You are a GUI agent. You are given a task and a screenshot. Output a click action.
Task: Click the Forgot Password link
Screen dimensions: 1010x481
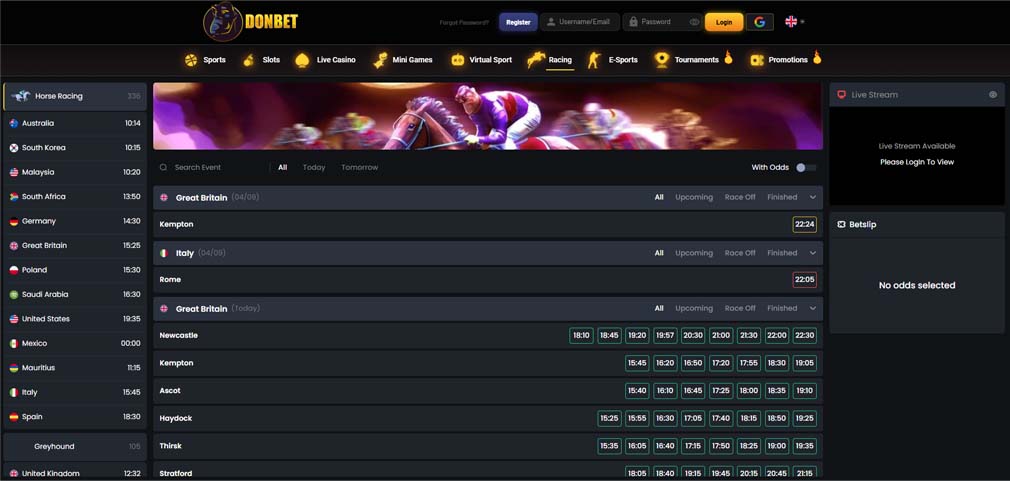coord(464,23)
